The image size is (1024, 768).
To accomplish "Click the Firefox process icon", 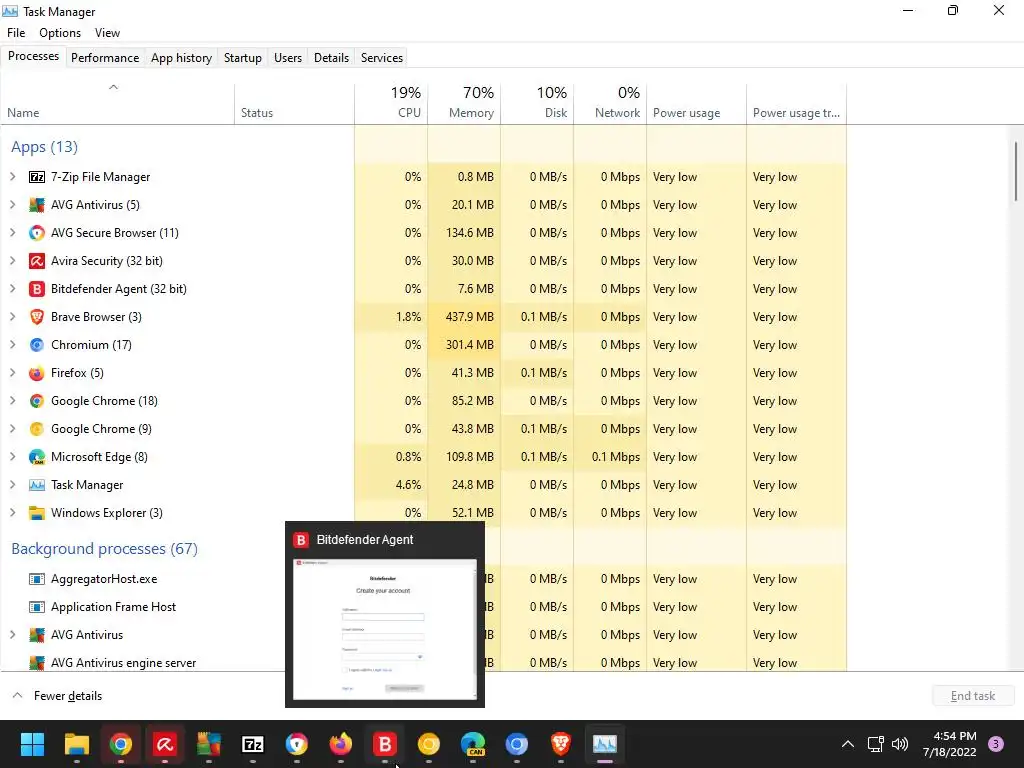I will click(37, 373).
